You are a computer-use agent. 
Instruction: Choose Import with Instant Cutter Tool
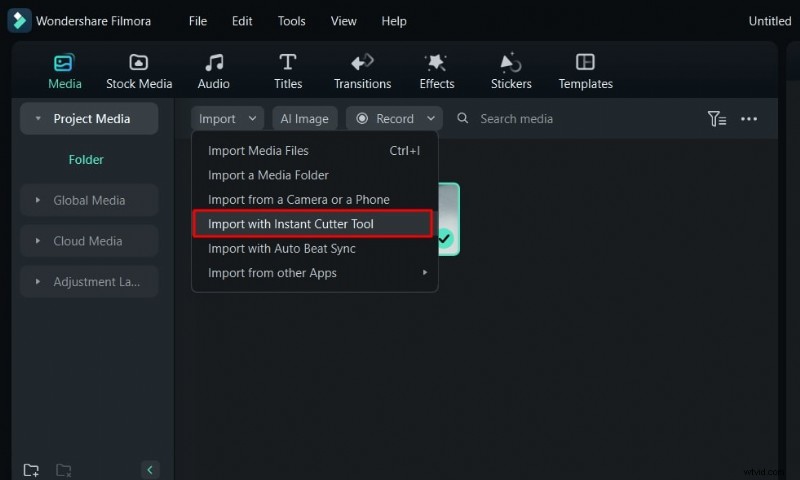pyautogui.click(x=312, y=224)
